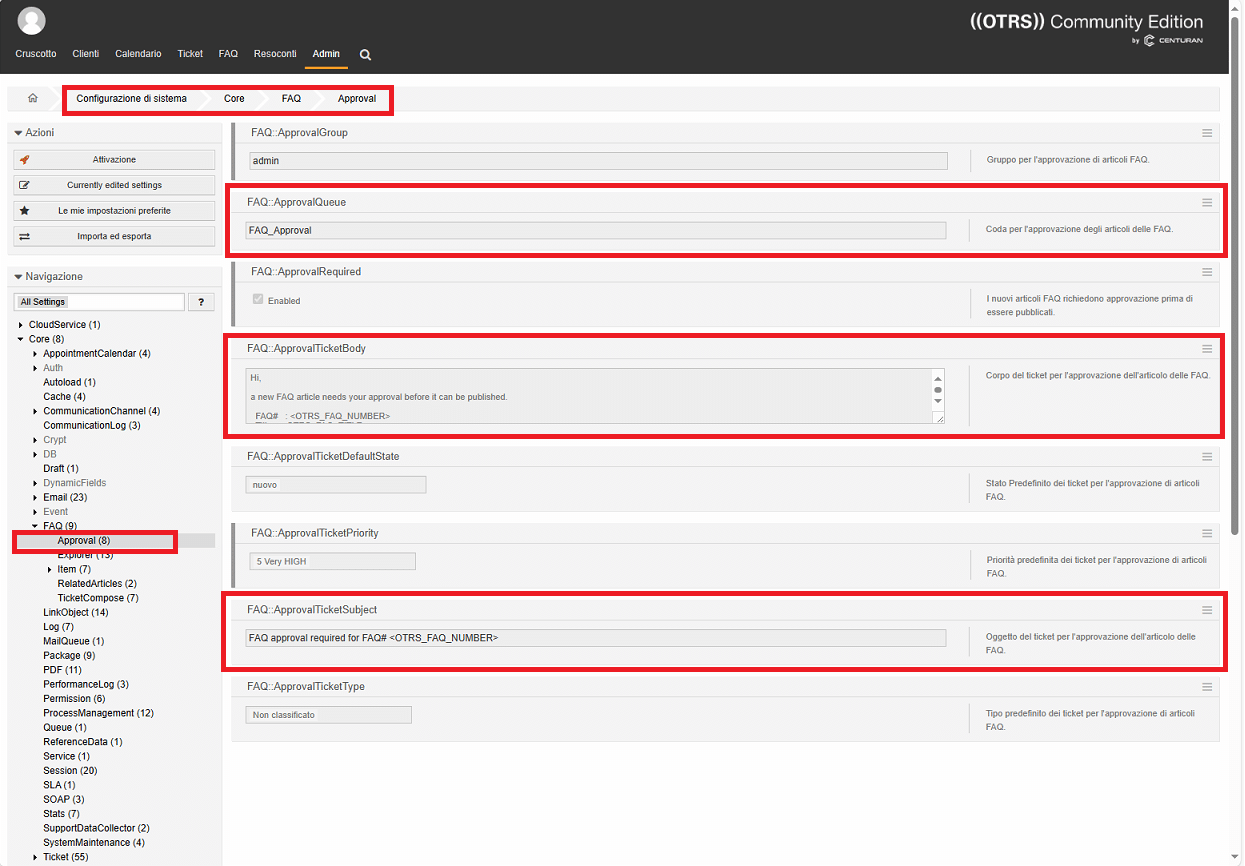
Task: Click the search magnifier icon
Action: coord(365,55)
